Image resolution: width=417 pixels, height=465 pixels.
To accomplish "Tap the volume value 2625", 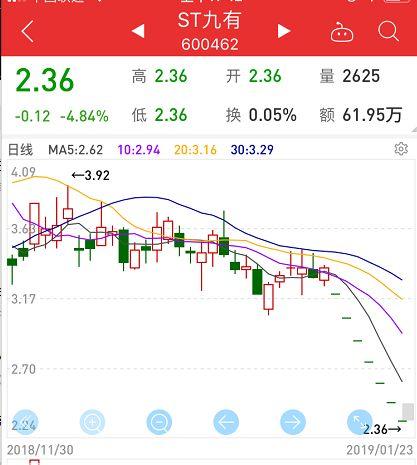I will coord(361,76).
